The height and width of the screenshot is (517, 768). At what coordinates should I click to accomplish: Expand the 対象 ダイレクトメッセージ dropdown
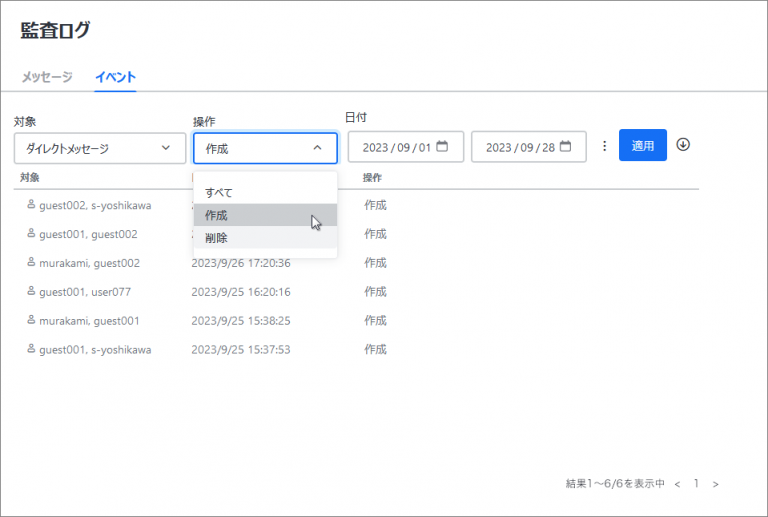(99, 148)
